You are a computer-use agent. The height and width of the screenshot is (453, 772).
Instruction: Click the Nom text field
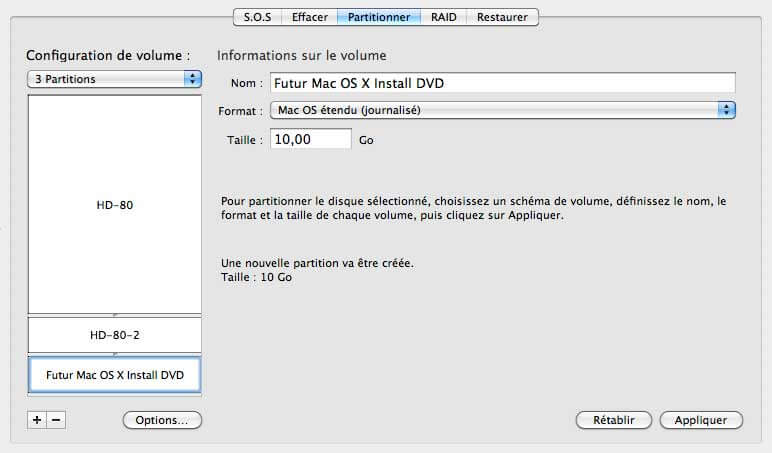503,83
